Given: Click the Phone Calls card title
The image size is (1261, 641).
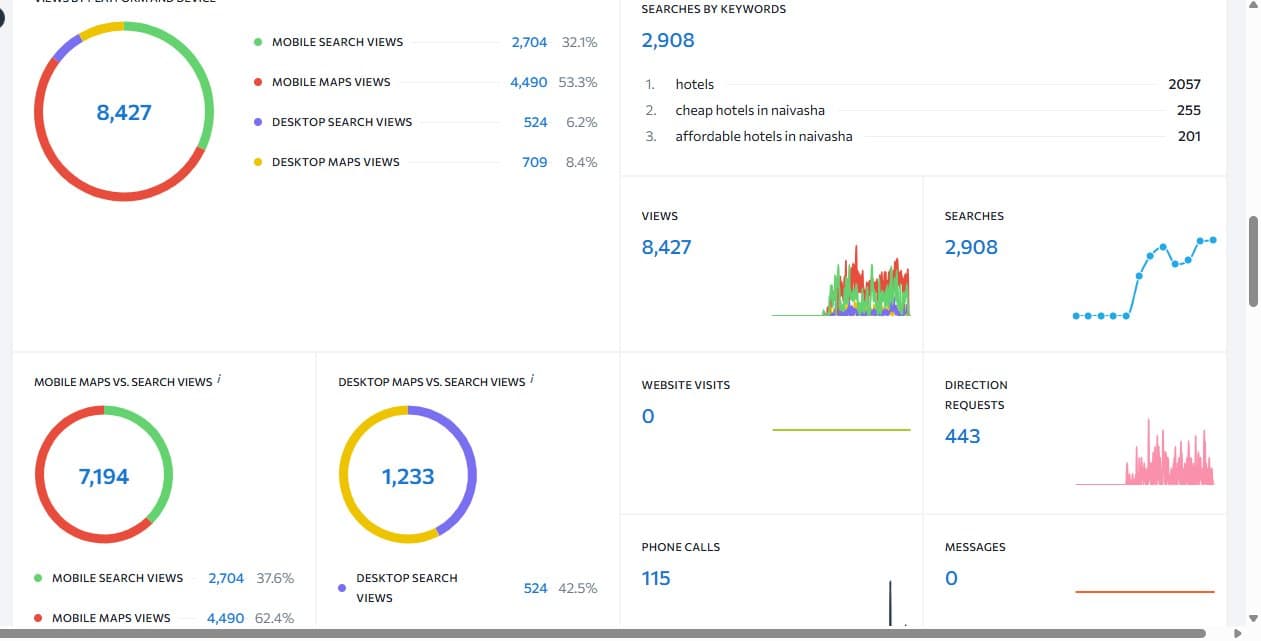Looking at the screenshot, I should point(681,547).
